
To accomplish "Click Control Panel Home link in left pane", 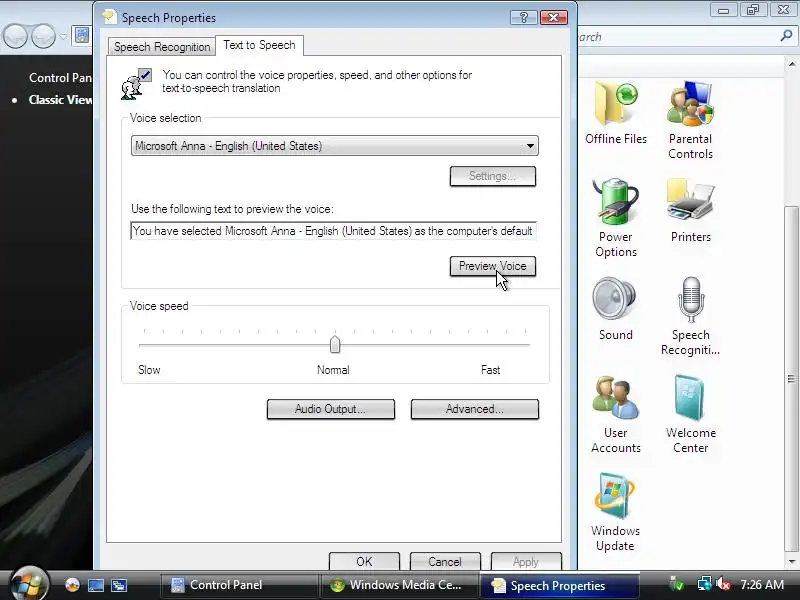I will click(x=60, y=78).
